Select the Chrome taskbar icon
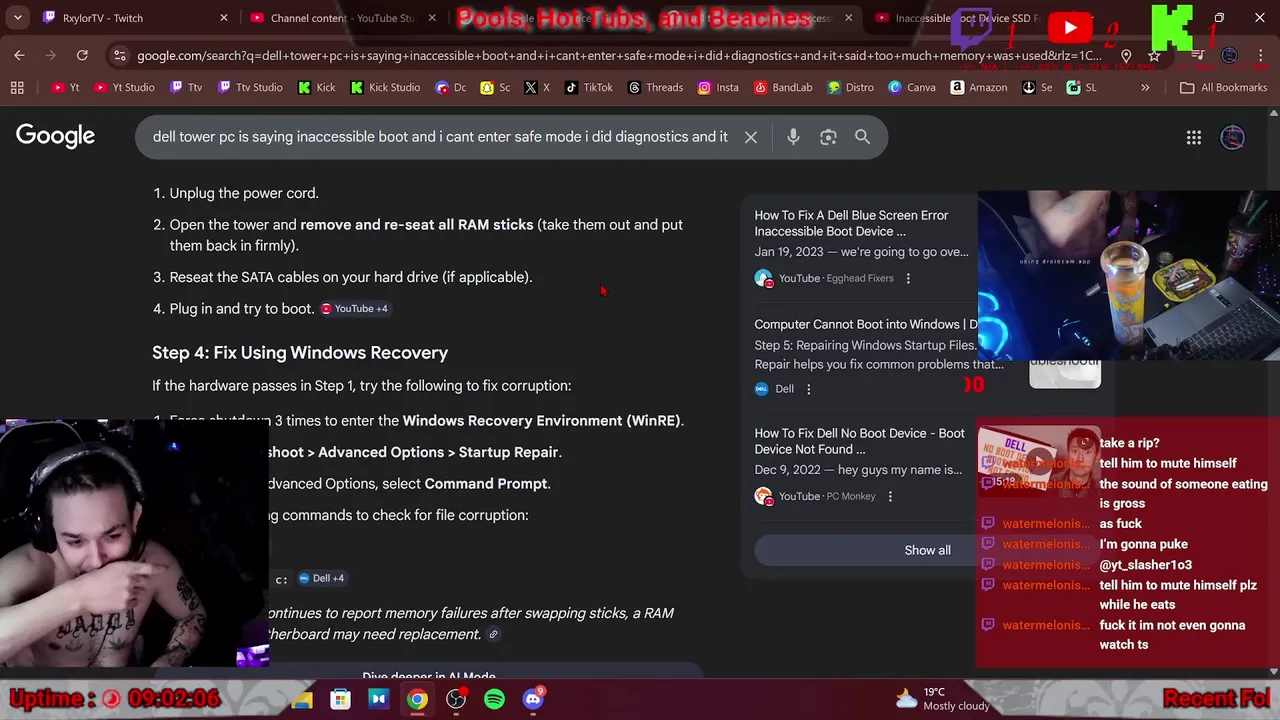Image resolution: width=1280 pixels, height=720 pixels. tap(417, 700)
